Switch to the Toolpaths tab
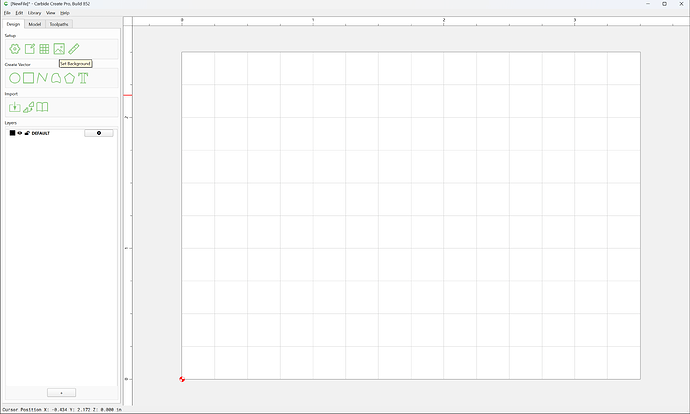 (59, 24)
